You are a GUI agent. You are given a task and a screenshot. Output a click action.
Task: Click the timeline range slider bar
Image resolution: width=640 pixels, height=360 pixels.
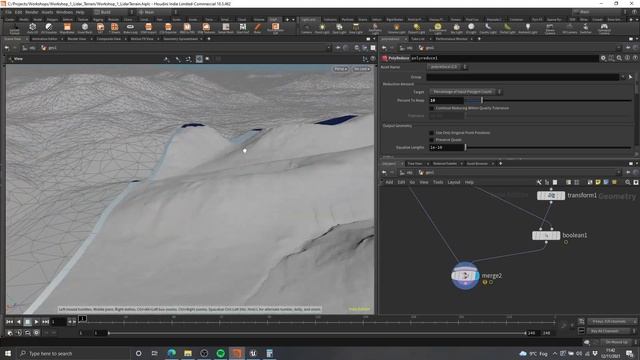click(x=317, y=333)
